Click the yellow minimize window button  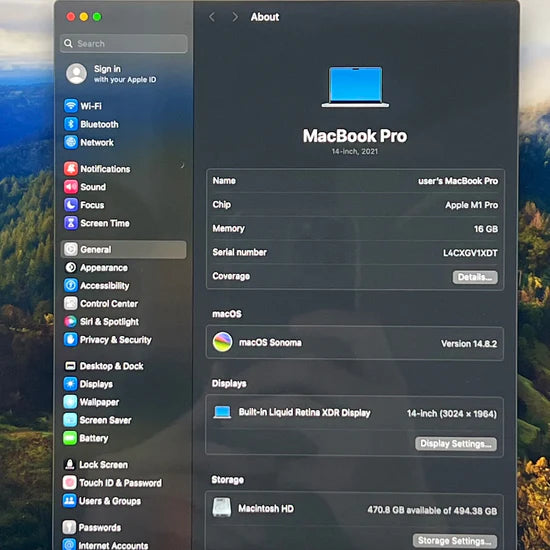pos(84,16)
